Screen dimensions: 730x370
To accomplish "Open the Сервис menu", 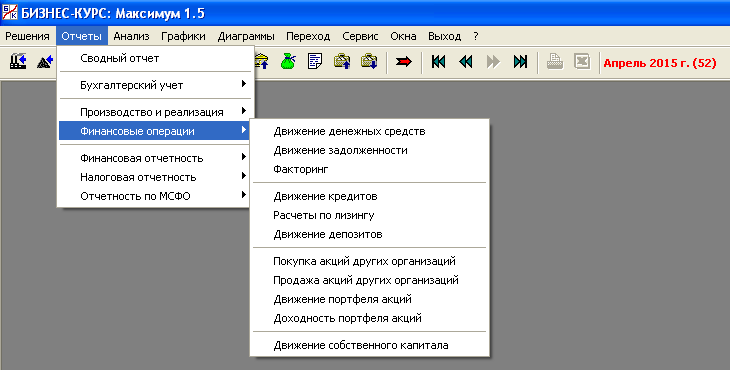I will coord(360,36).
